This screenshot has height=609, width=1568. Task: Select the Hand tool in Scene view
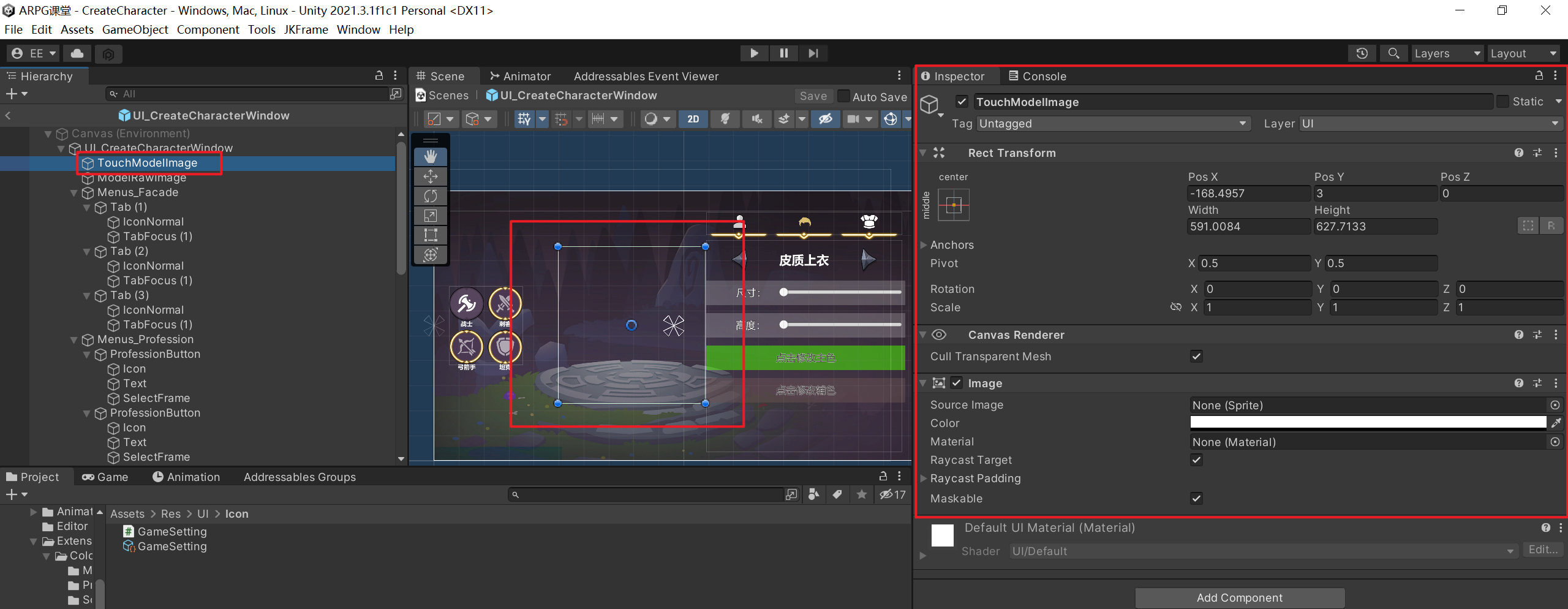[431, 156]
